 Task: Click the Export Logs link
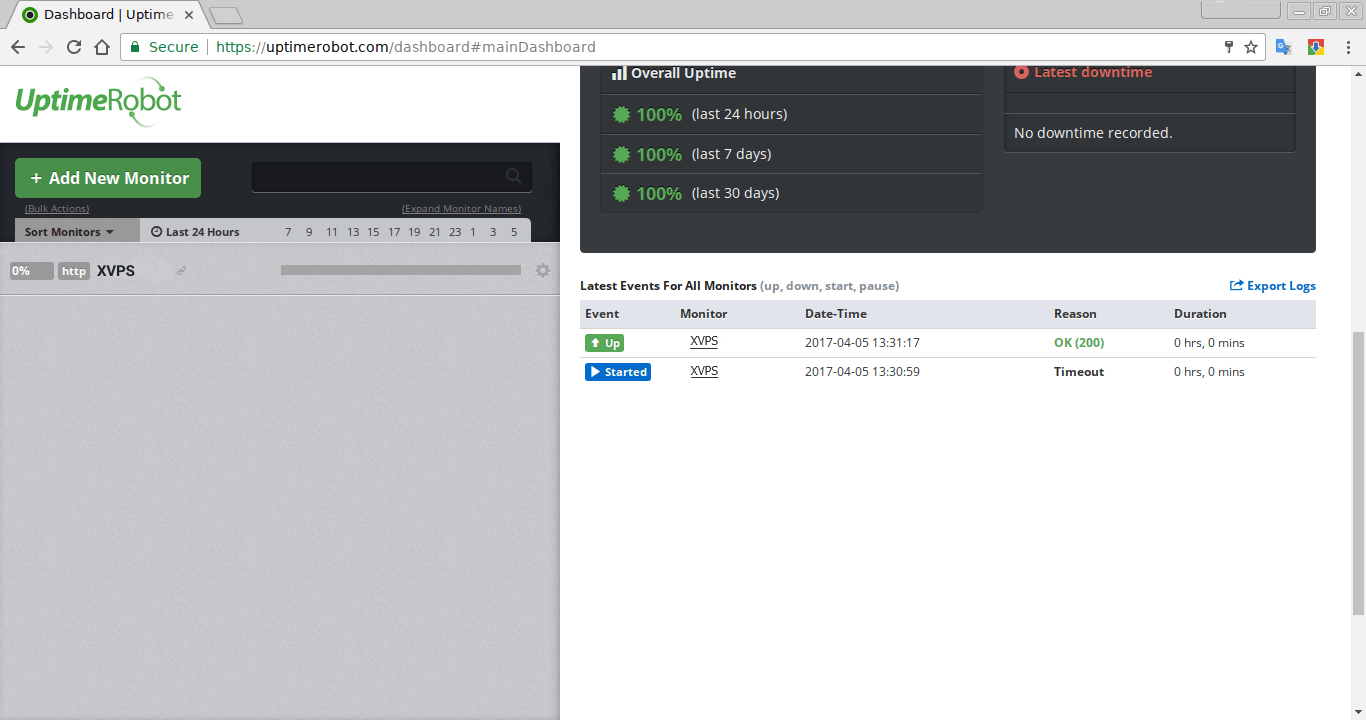[1273, 286]
